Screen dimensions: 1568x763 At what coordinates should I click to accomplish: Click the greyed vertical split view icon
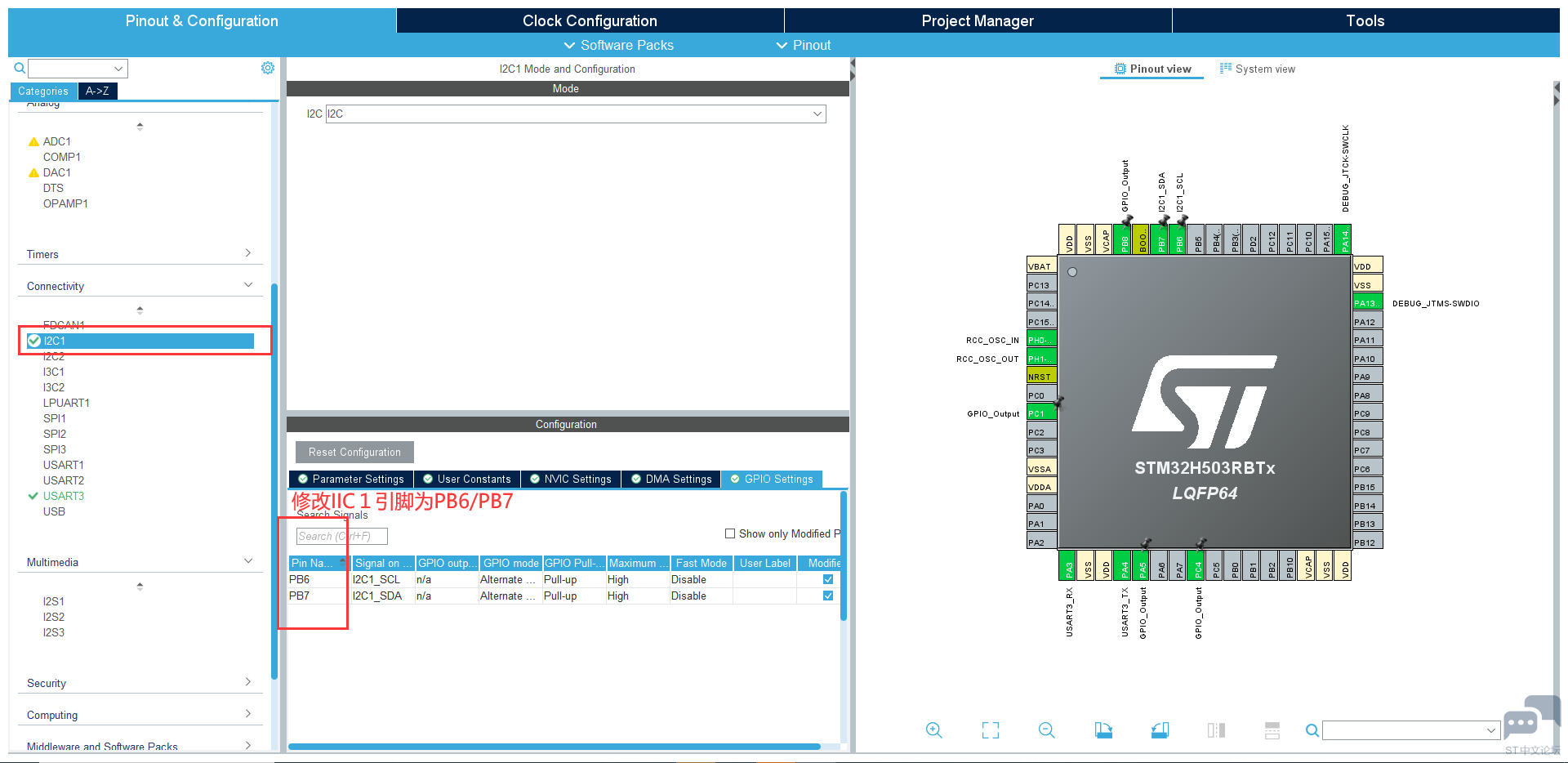coord(1216,730)
